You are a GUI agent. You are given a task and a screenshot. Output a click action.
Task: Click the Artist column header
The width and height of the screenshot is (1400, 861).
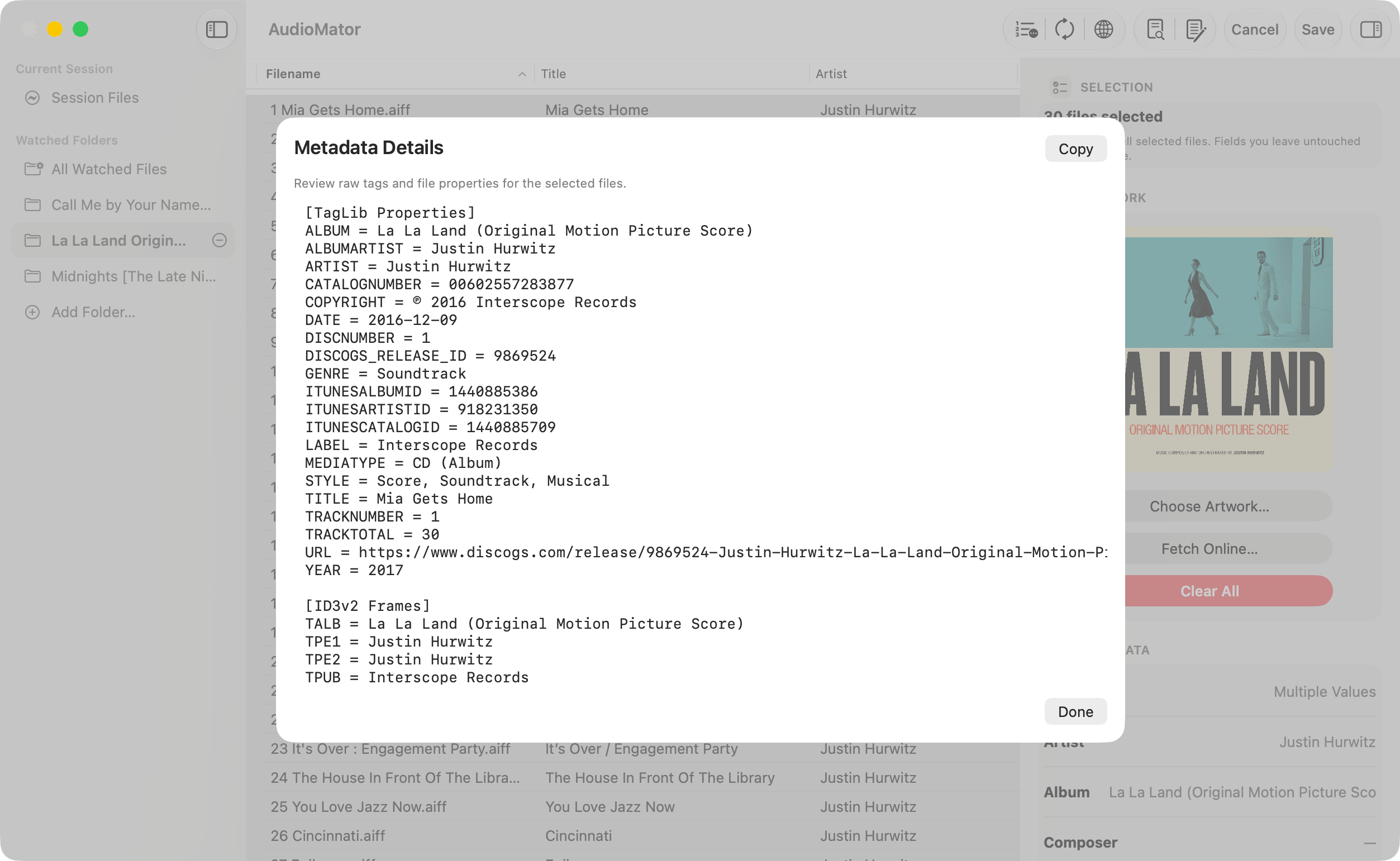click(x=913, y=74)
